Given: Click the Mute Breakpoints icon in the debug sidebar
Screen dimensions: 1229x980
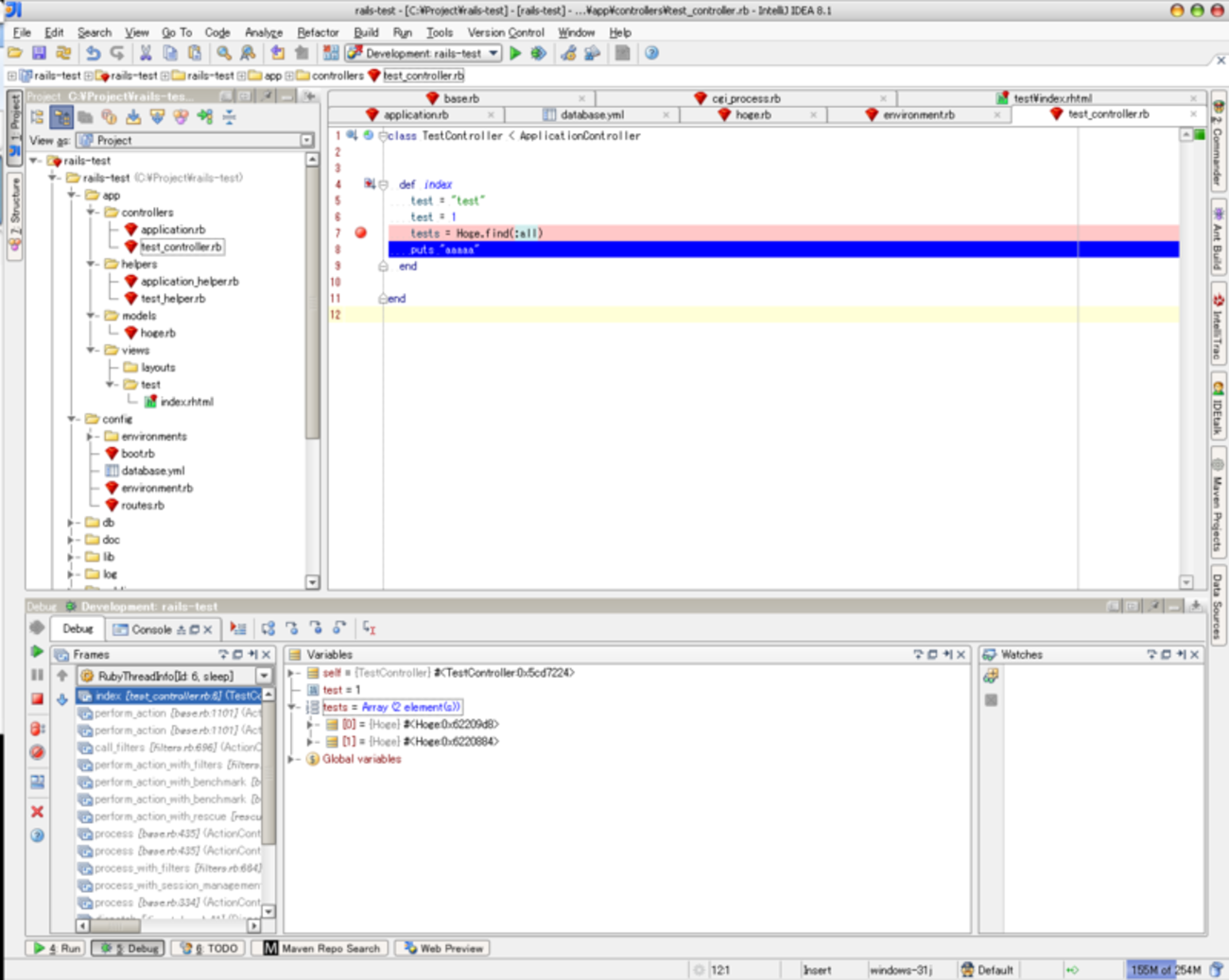Looking at the screenshot, I should (37, 752).
